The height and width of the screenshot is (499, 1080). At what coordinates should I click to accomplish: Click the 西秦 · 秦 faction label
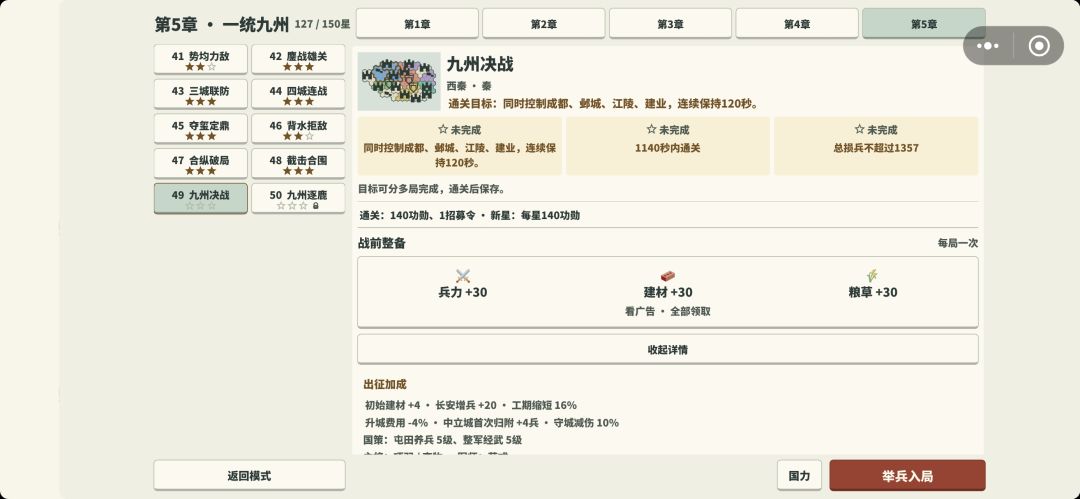point(469,86)
